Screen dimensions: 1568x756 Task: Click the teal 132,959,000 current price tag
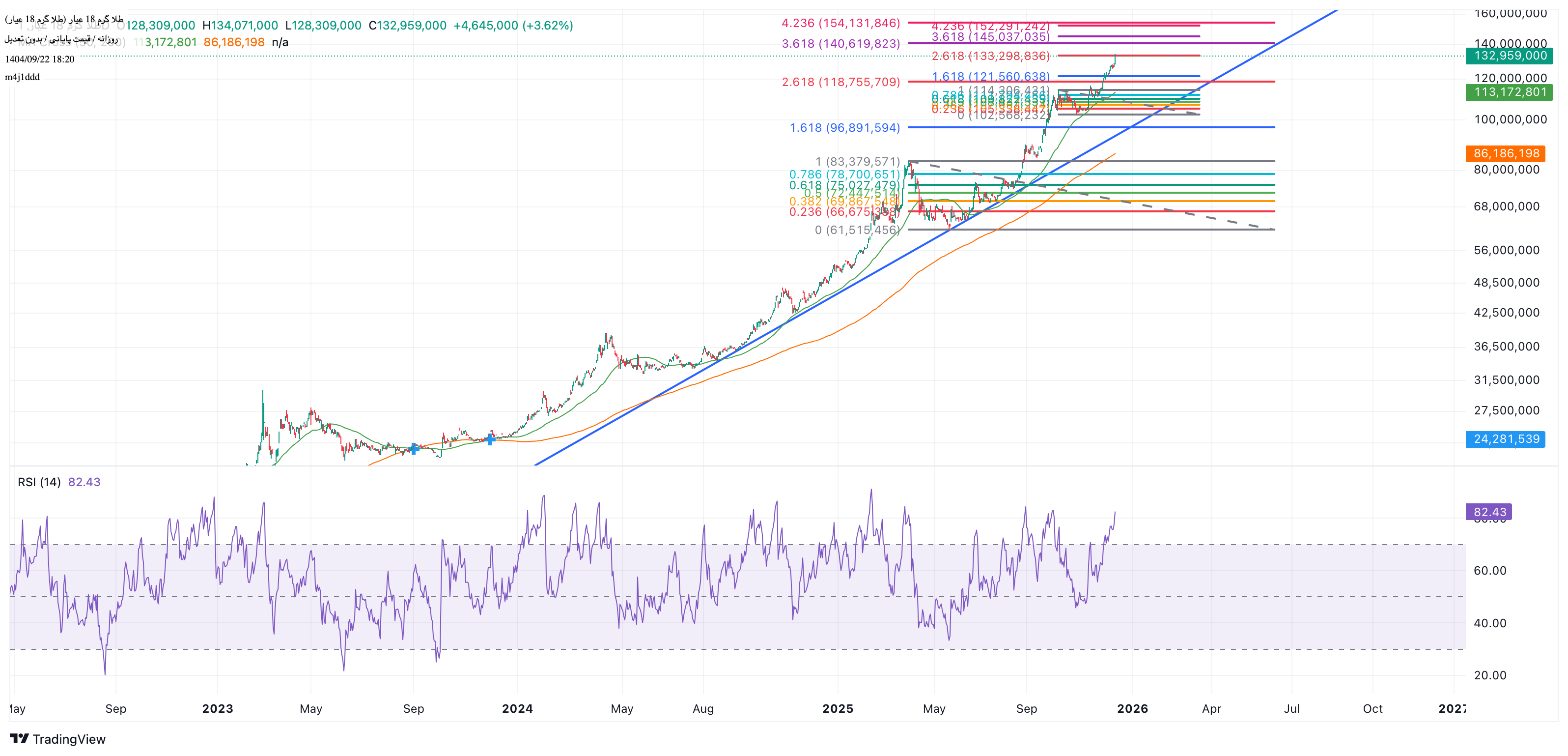(1509, 56)
